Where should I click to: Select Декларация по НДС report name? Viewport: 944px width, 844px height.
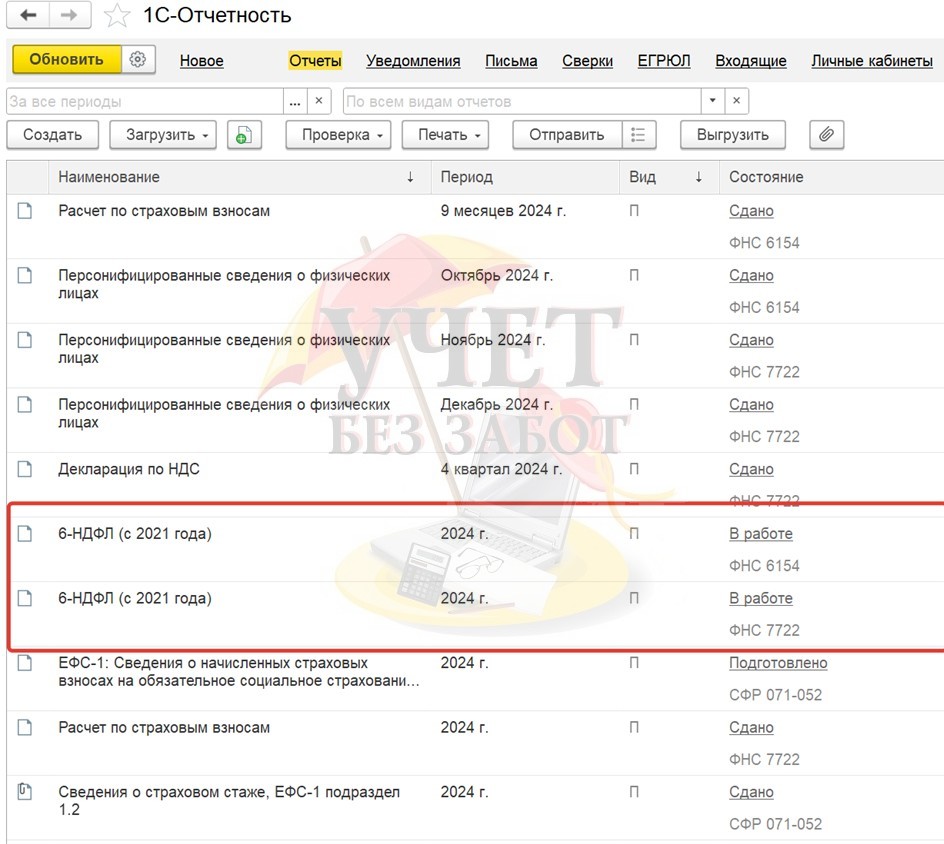click(129, 469)
